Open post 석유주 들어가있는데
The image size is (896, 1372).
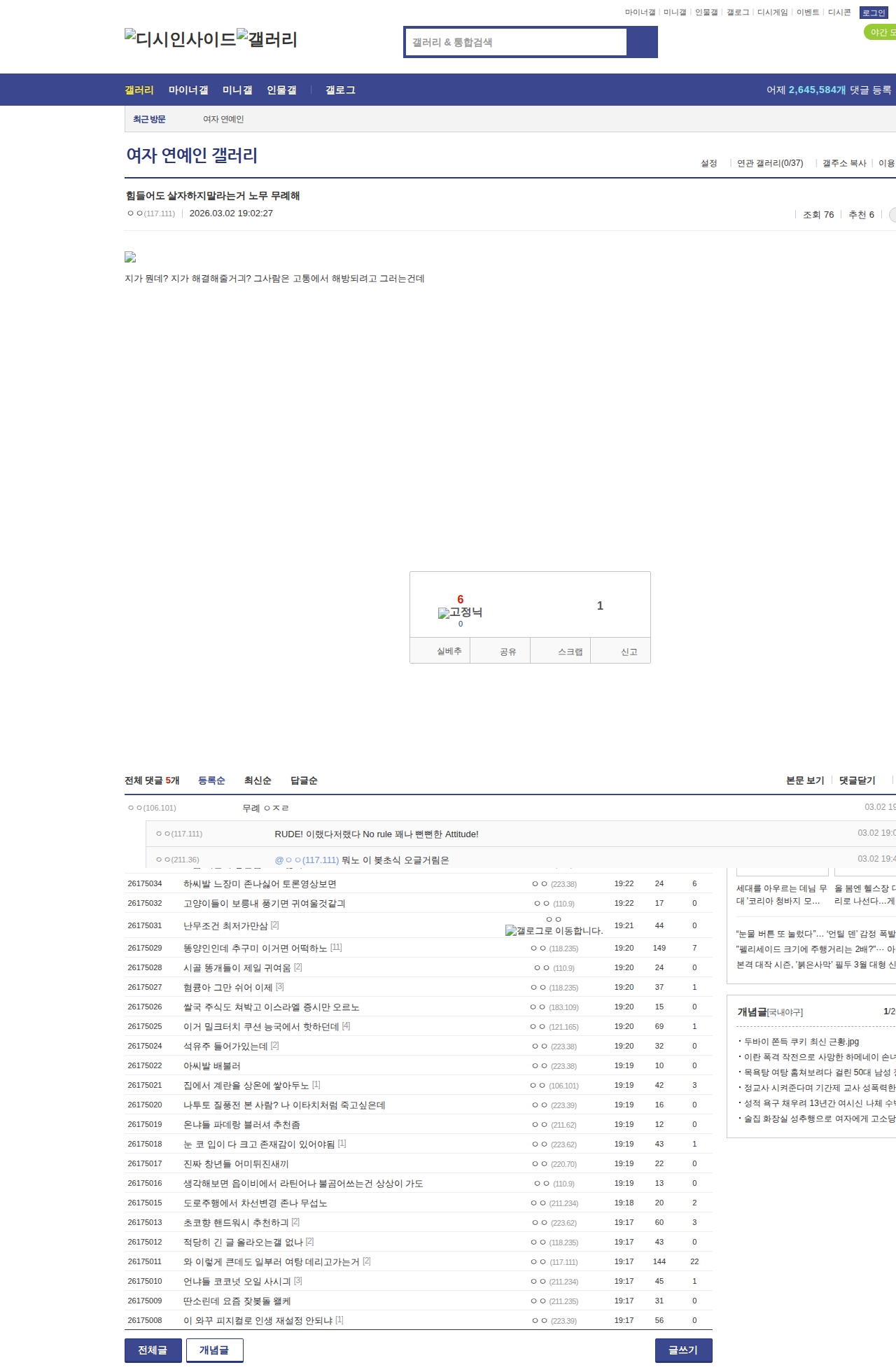pos(225,1046)
